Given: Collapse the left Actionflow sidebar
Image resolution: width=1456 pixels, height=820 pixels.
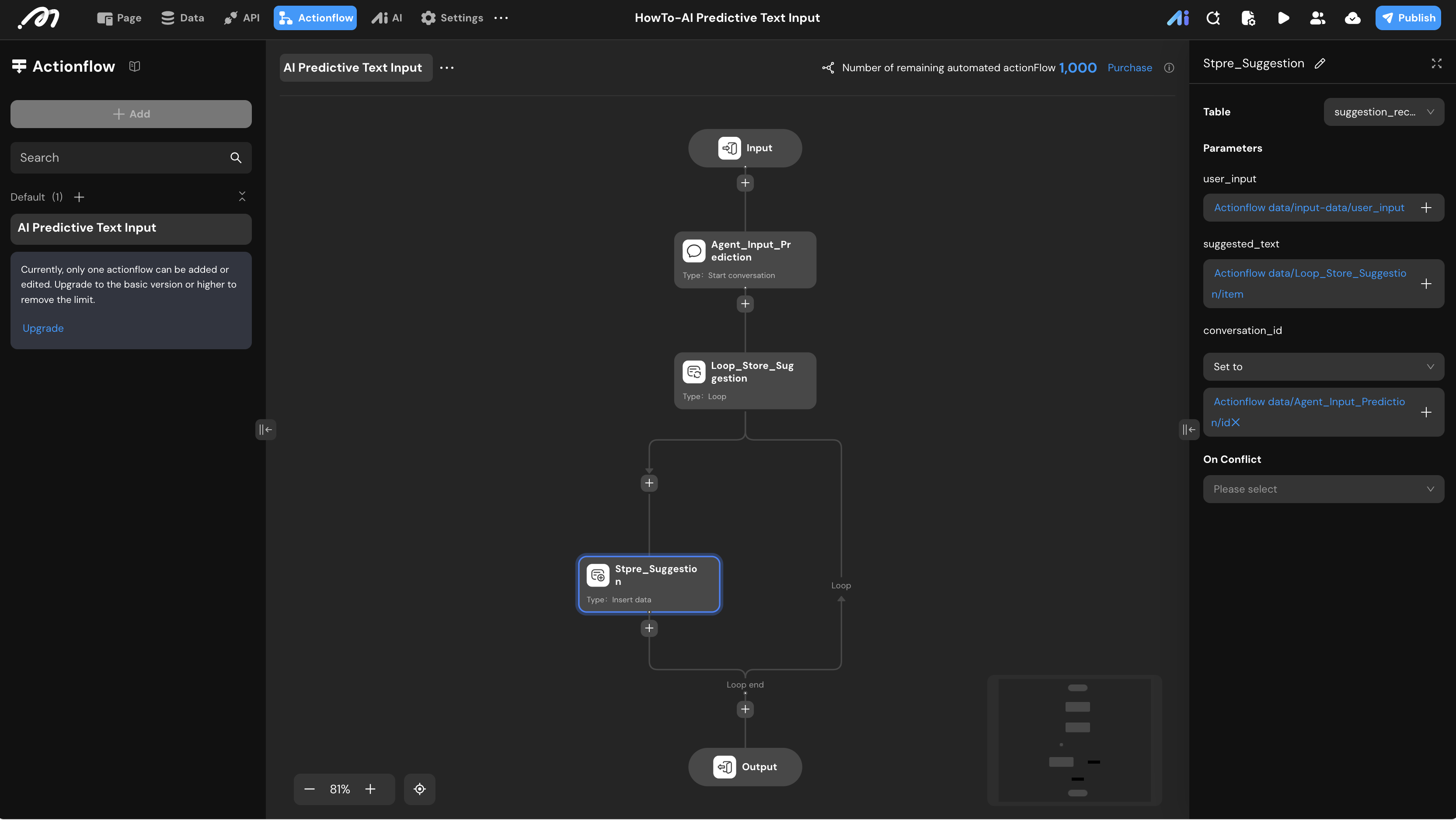Looking at the screenshot, I should coord(265,430).
